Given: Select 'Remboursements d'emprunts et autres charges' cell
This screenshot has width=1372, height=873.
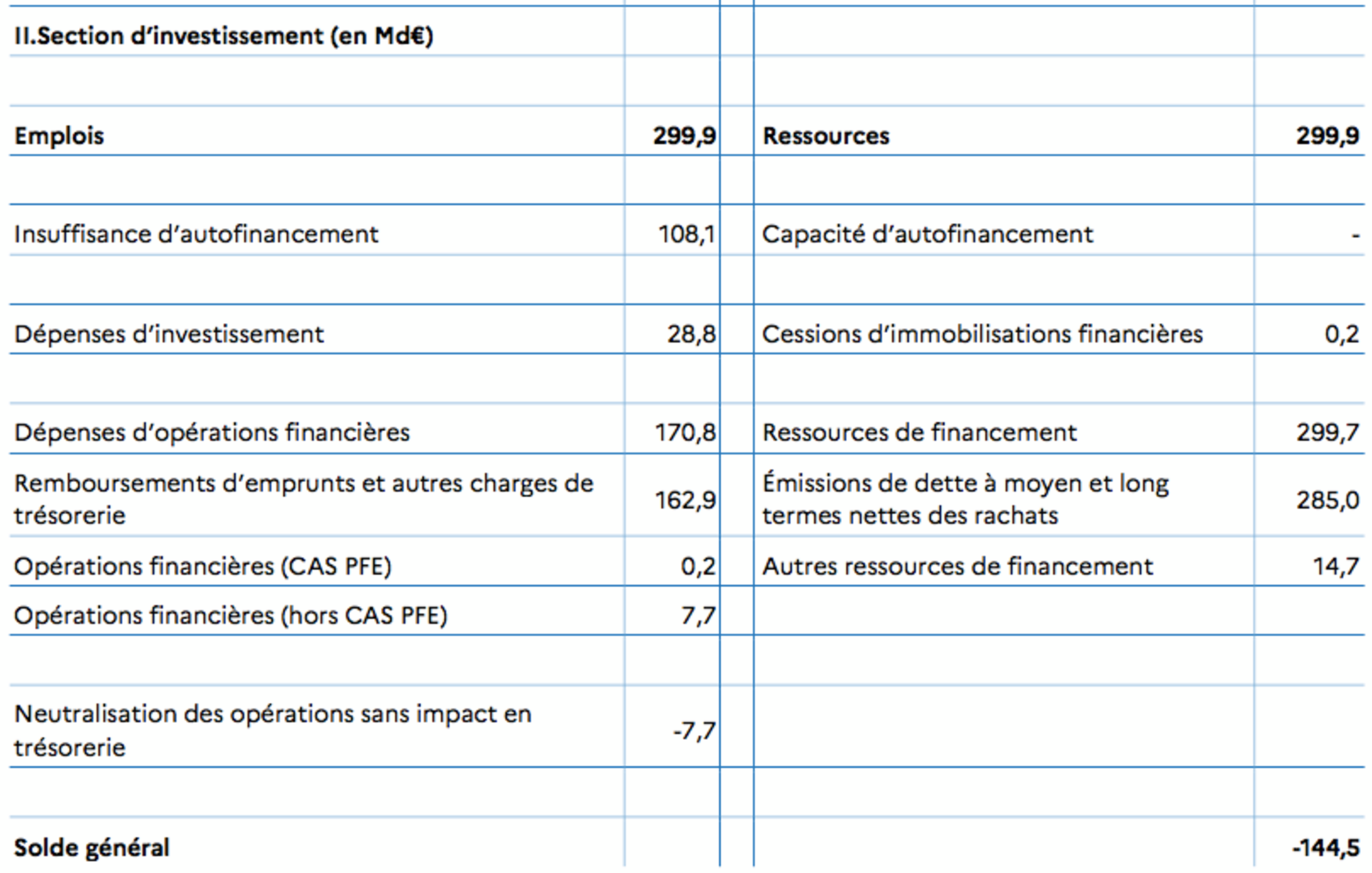Looking at the screenshot, I should click(303, 499).
